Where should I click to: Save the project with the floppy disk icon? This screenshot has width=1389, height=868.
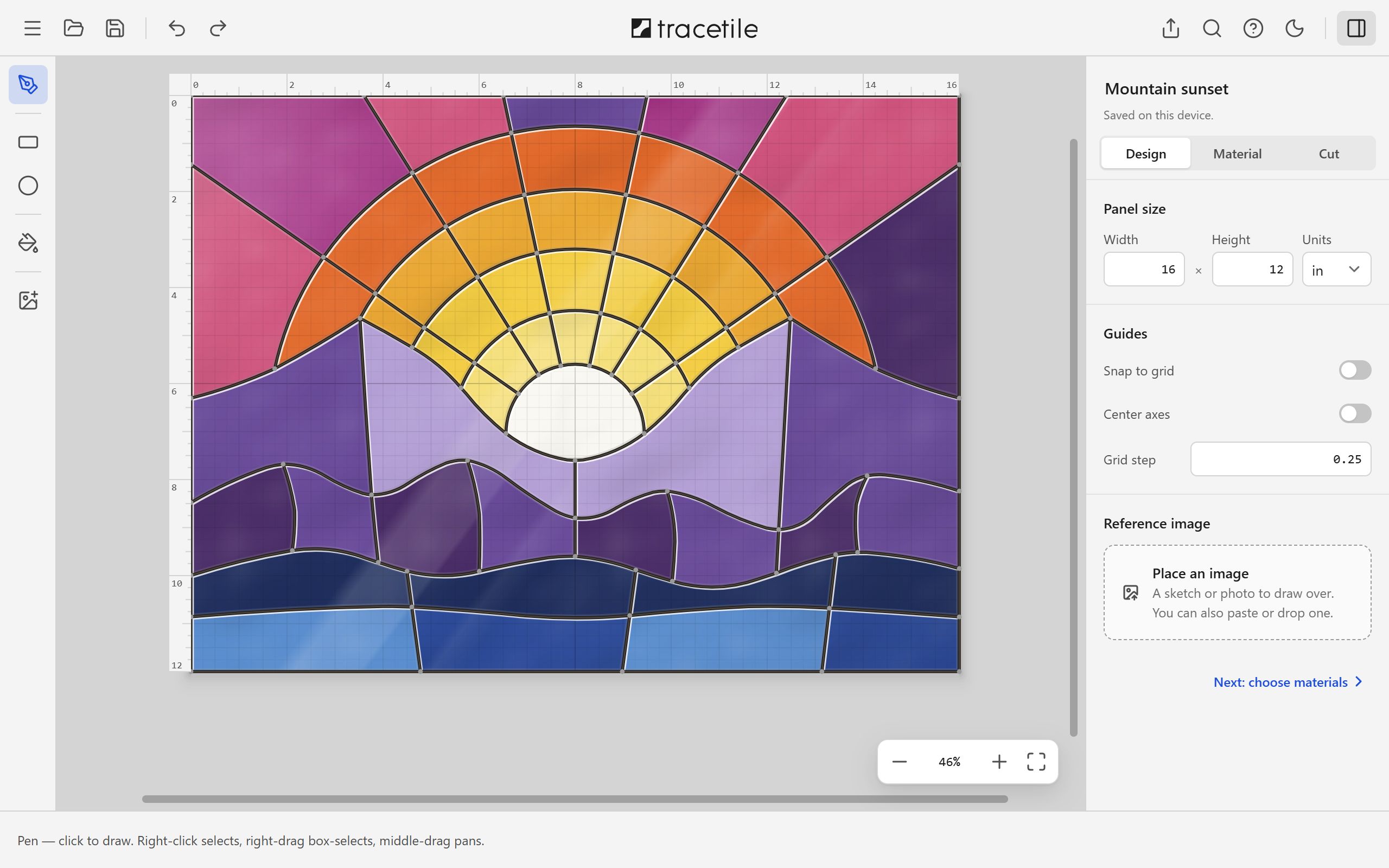(x=115, y=28)
